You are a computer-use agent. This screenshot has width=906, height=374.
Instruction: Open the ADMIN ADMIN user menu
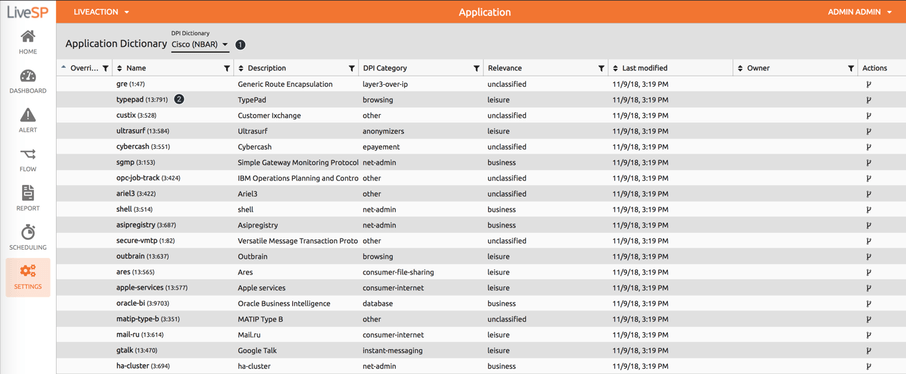pos(860,12)
